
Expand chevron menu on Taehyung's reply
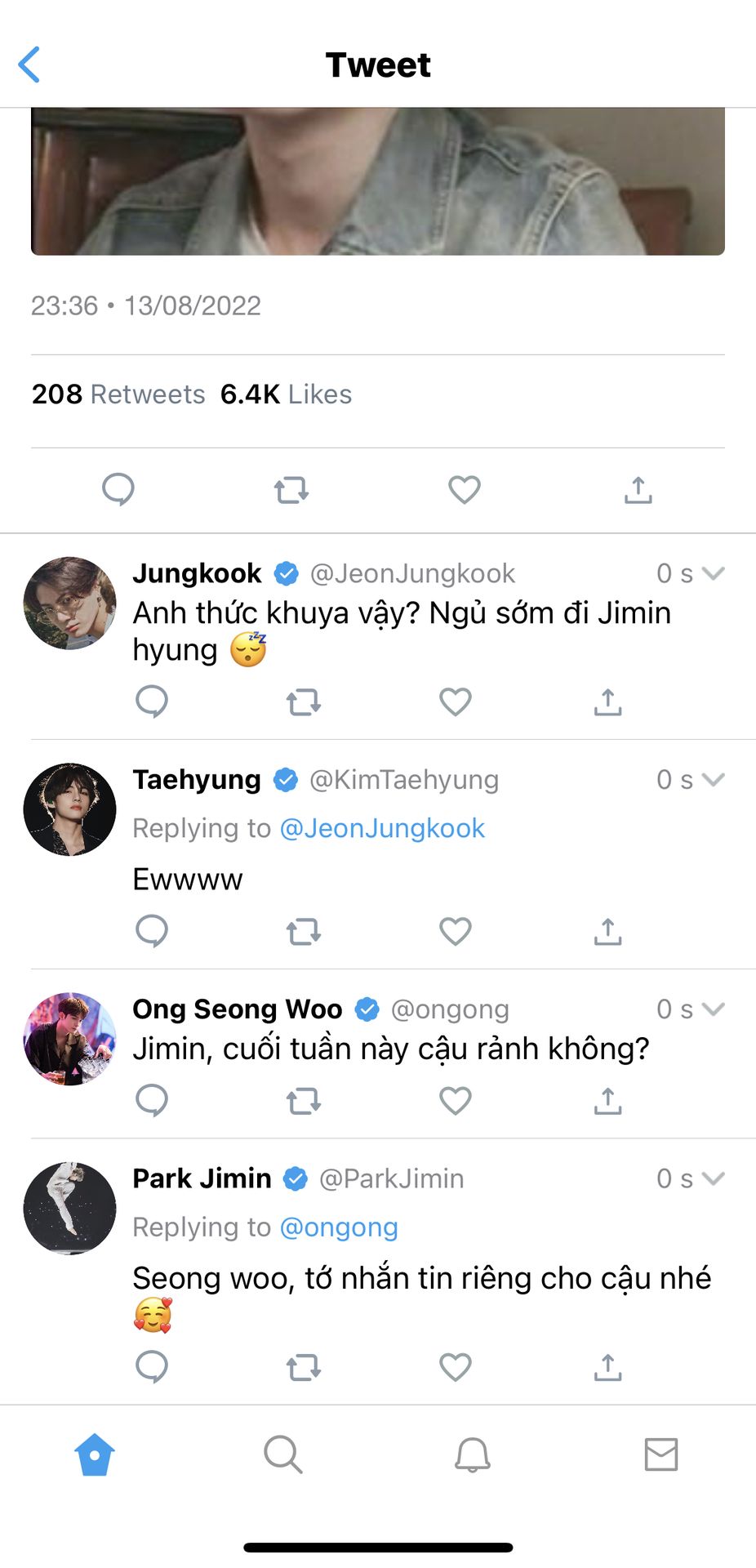point(714,780)
